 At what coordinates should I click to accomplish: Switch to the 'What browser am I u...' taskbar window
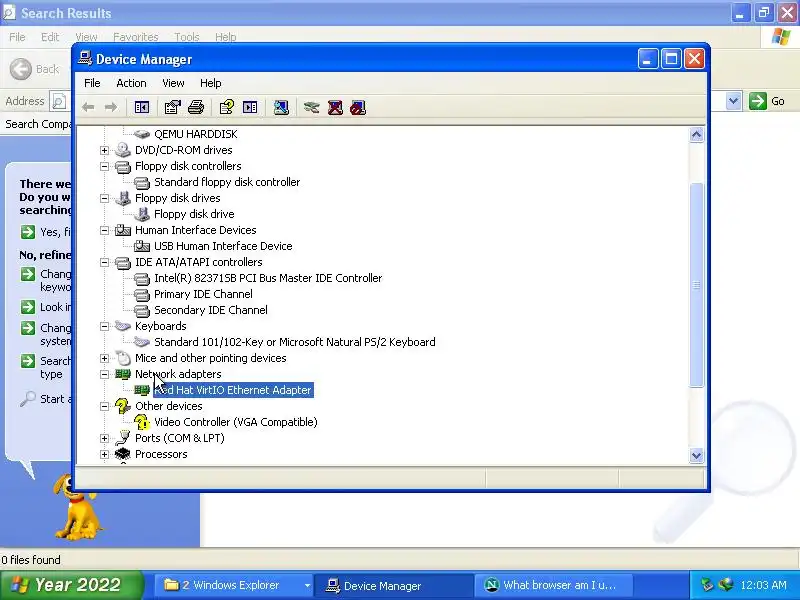point(554,585)
